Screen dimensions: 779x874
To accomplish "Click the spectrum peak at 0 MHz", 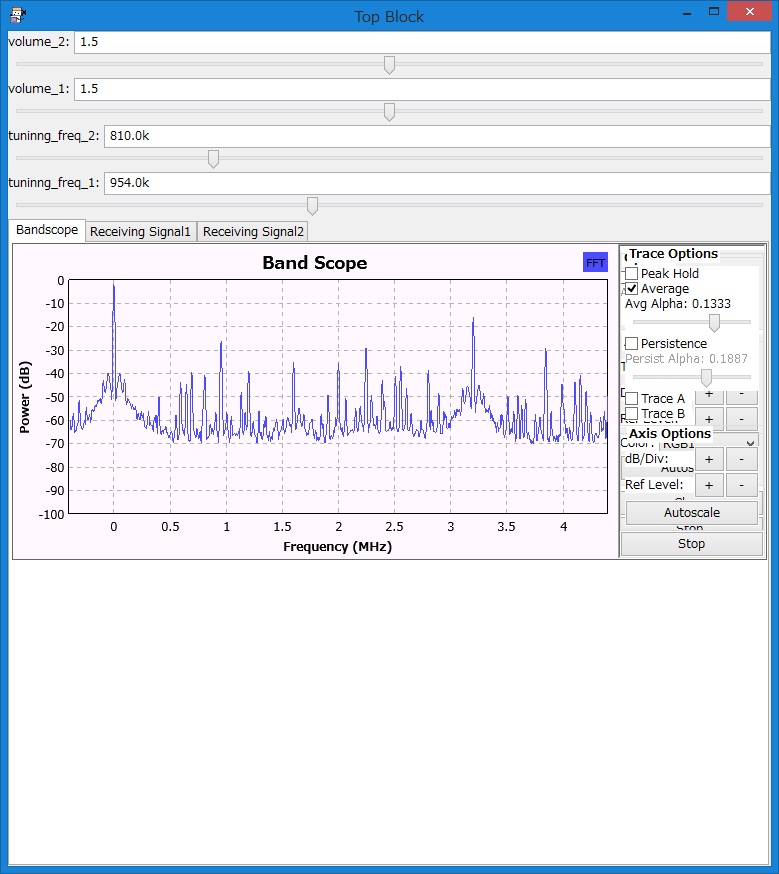I will pyautogui.click(x=114, y=285).
